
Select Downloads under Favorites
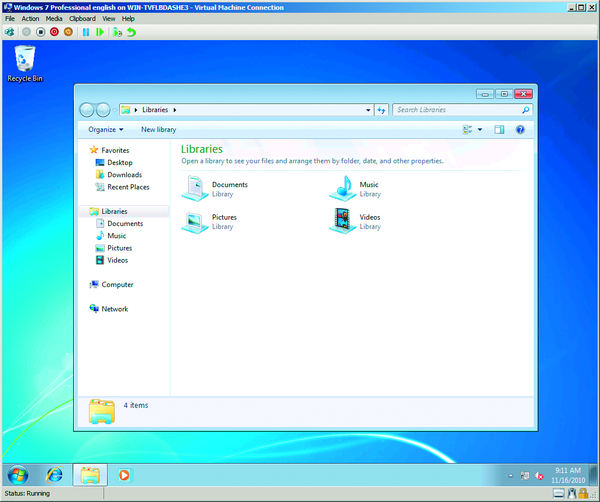pos(125,175)
